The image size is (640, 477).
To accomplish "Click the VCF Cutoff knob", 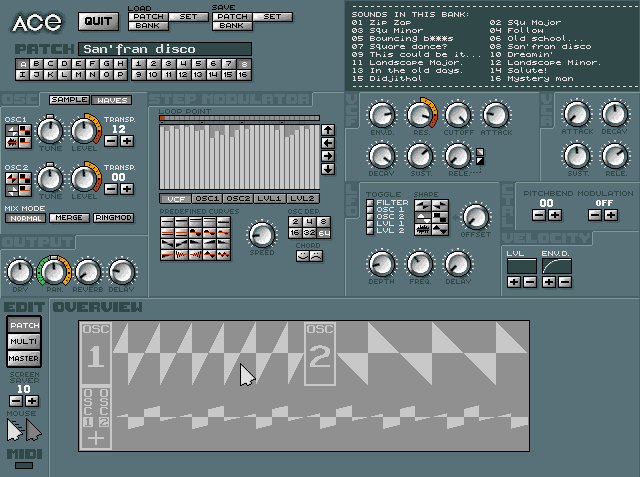I will click(458, 115).
